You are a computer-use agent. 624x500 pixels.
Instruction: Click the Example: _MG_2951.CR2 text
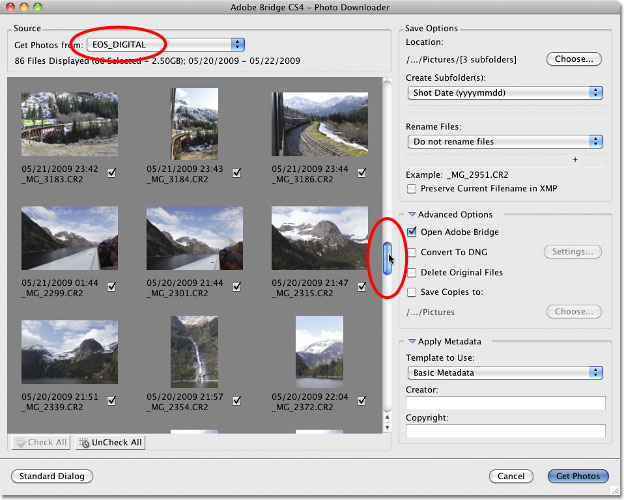457,175
